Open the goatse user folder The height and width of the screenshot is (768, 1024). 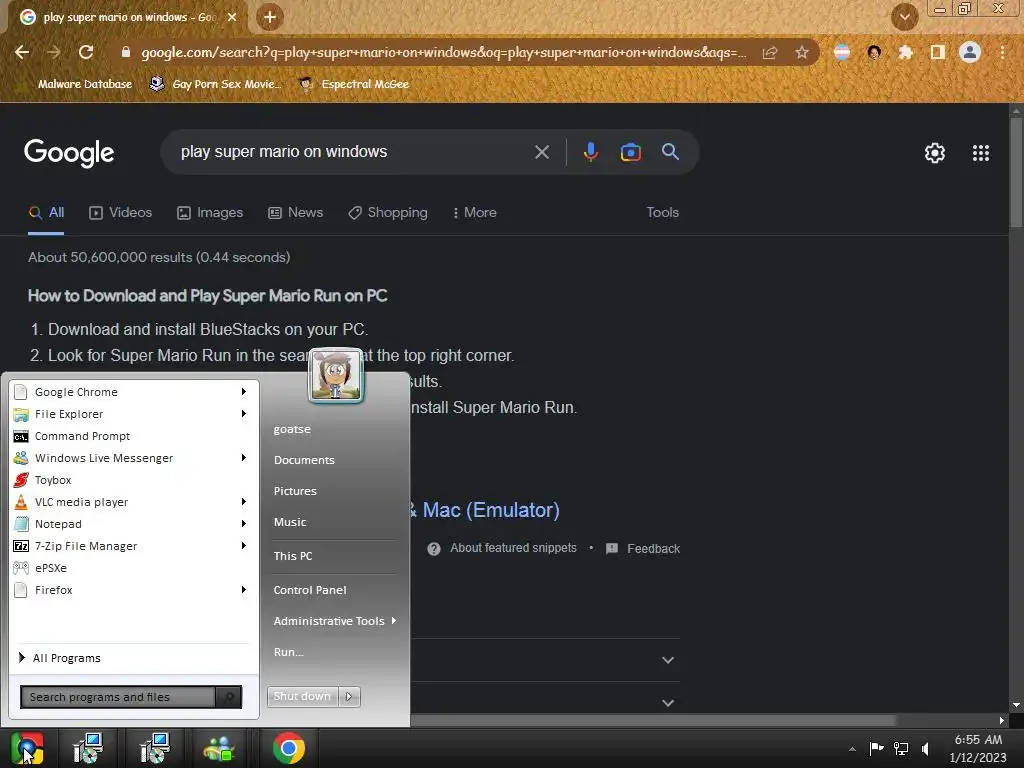[292, 429]
